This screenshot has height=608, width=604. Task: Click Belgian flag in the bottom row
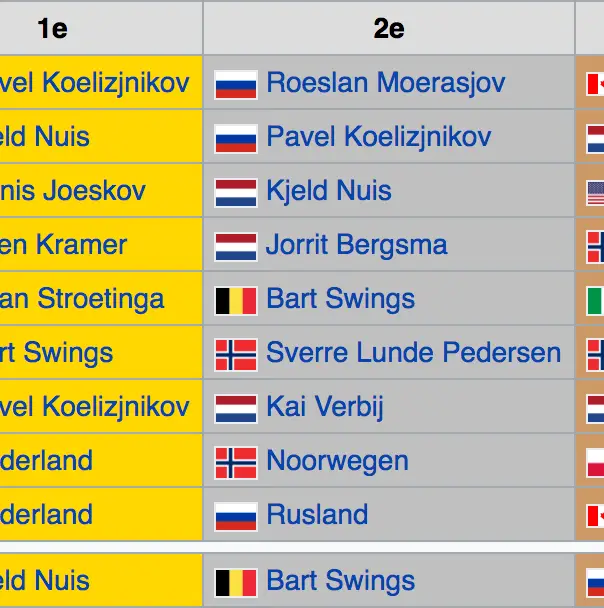[x=236, y=581]
